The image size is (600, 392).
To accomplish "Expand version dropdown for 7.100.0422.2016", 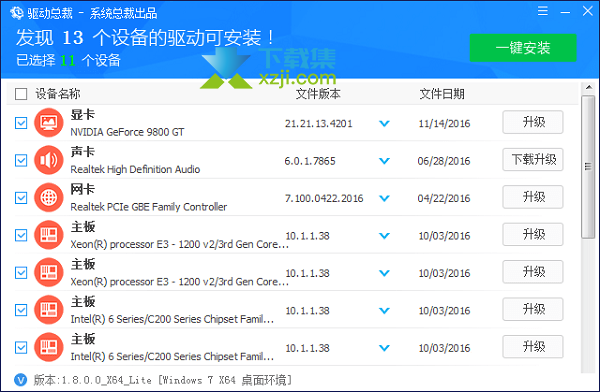I will point(384,198).
